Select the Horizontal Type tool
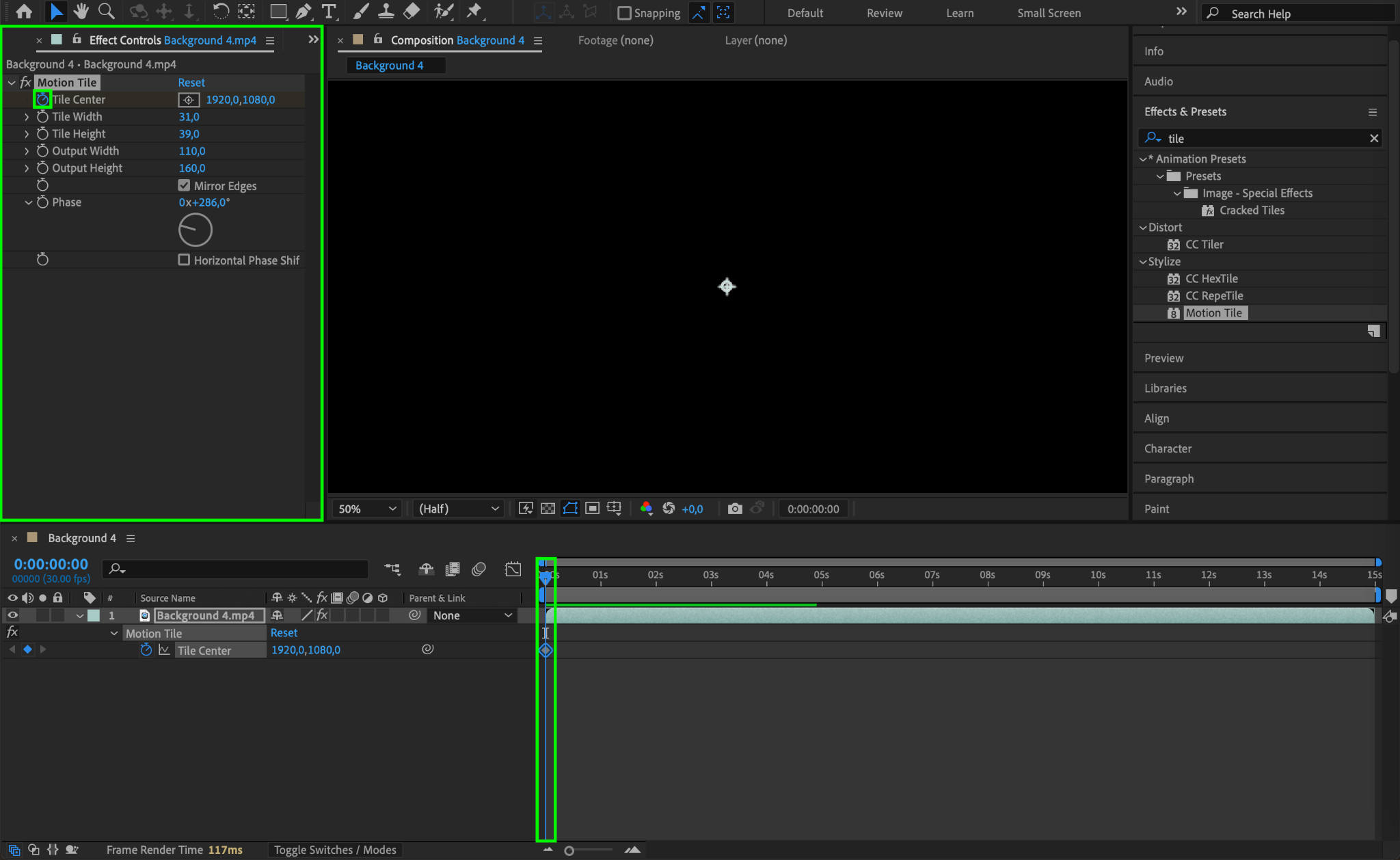The image size is (1400, 860). point(329,12)
